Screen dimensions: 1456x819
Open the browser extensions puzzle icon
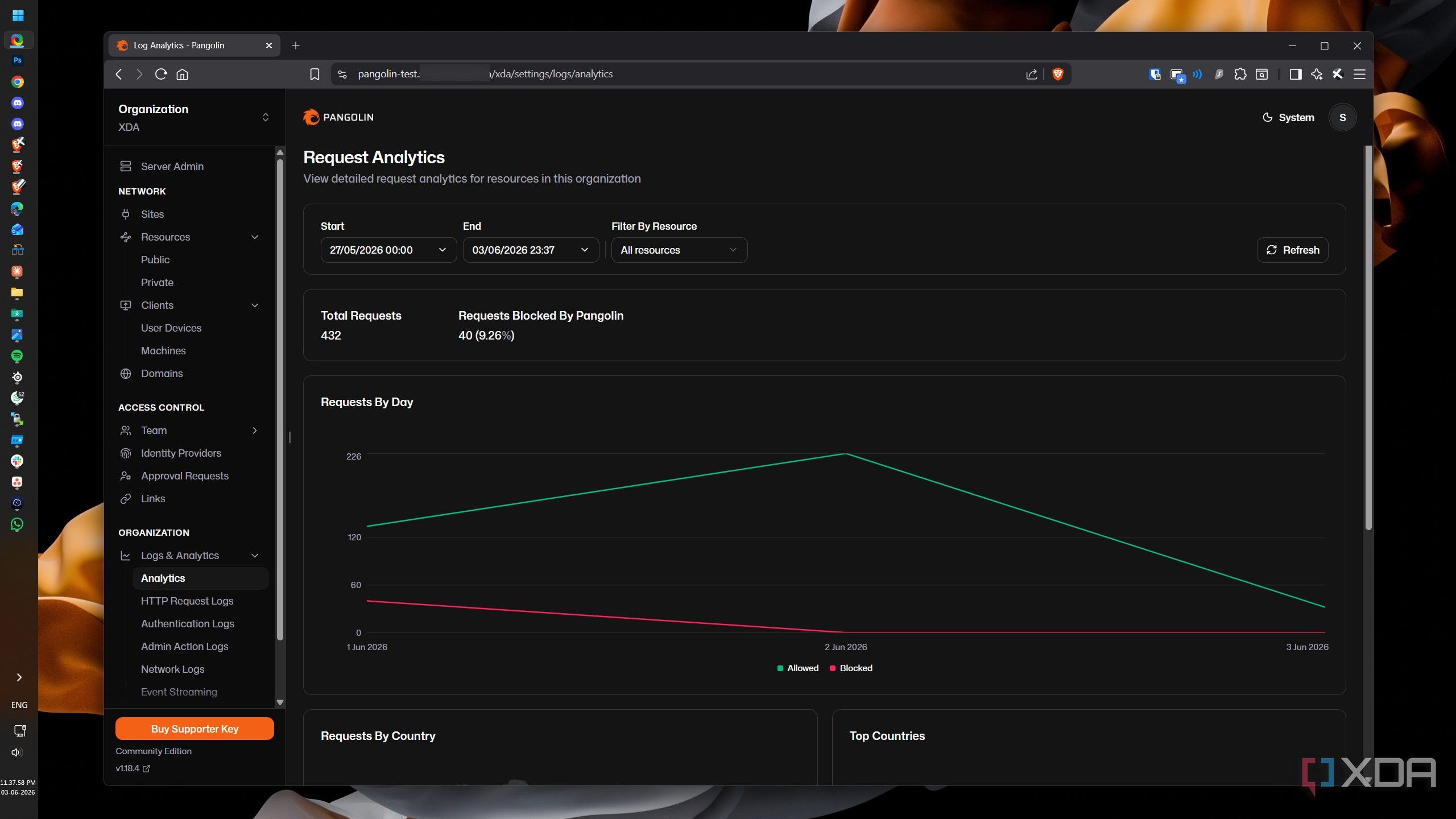(1240, 74)
